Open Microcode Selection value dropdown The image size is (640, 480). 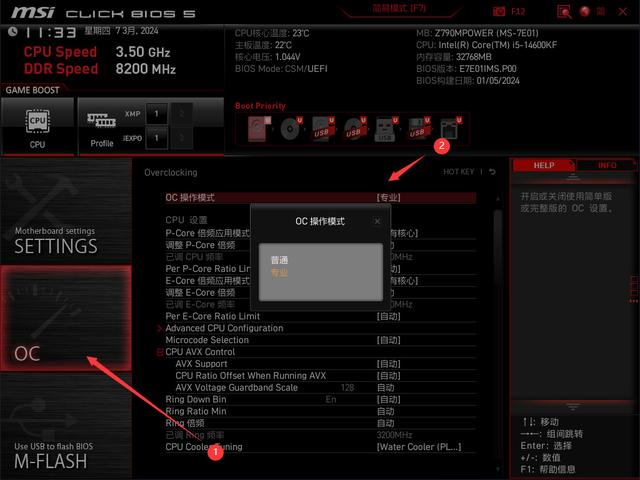pos(388,340)
